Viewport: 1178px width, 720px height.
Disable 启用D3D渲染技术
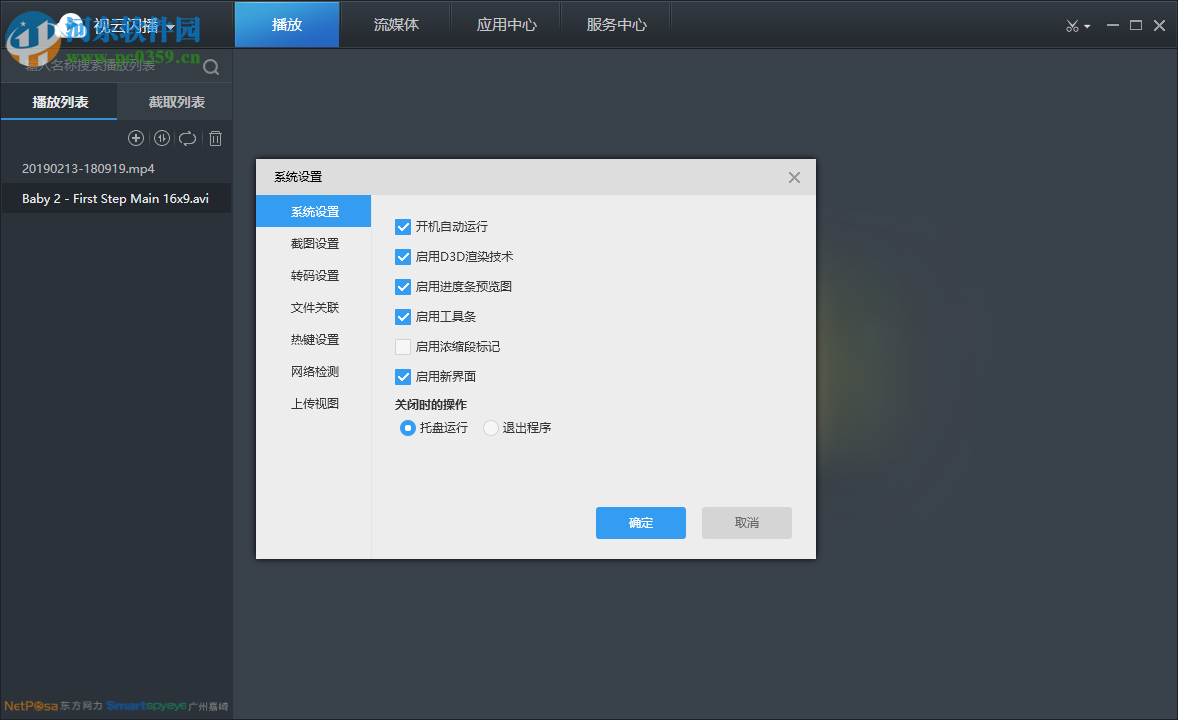(403, 257)
